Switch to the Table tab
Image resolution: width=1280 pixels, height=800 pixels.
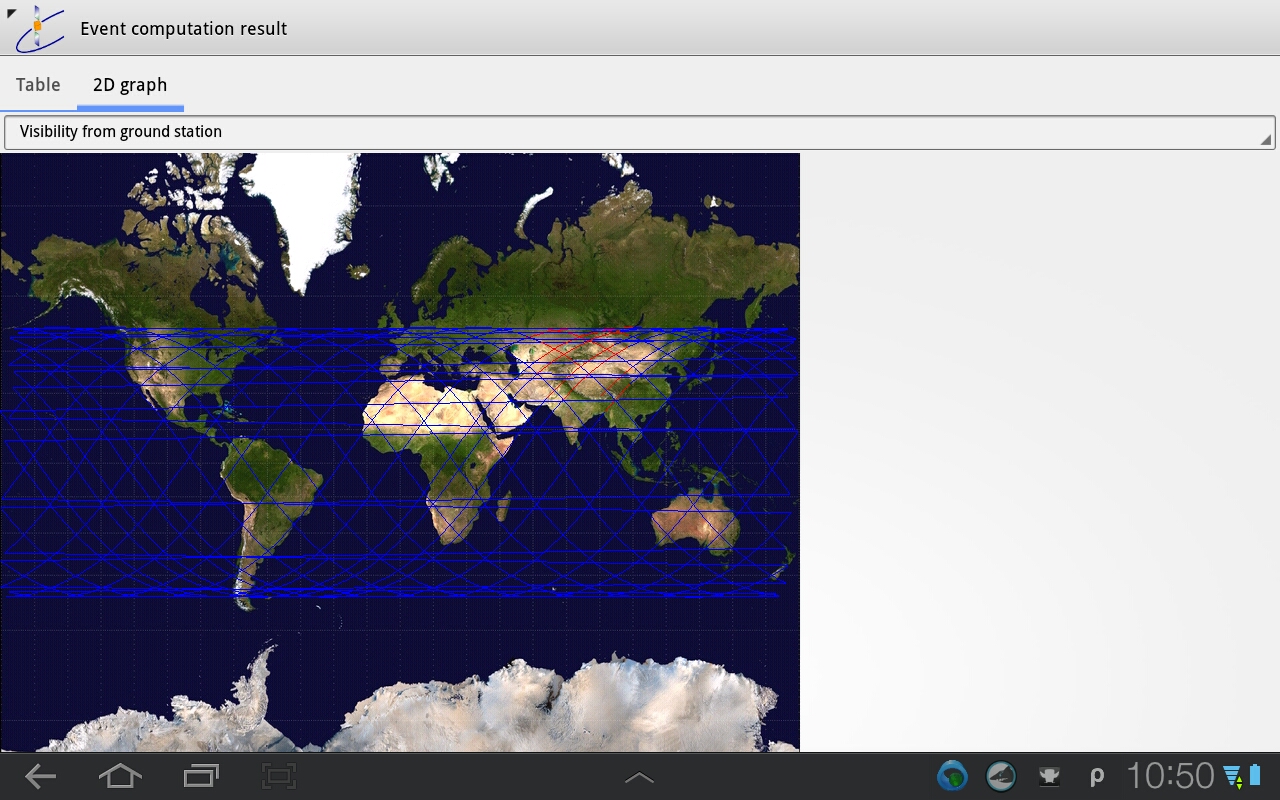pos(38,85)
